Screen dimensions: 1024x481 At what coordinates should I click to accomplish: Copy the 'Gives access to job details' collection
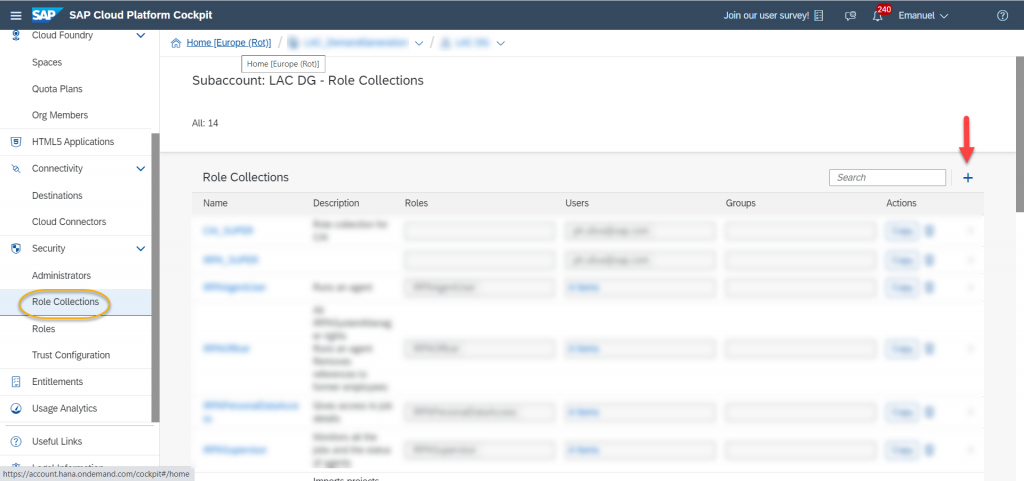coord(902,412)
